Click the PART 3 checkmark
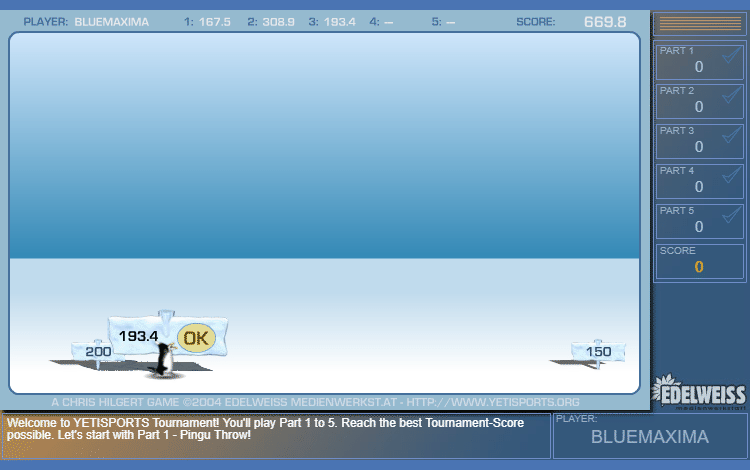The height and width of the screenshot is (470, 750). [x=732, y=135]
